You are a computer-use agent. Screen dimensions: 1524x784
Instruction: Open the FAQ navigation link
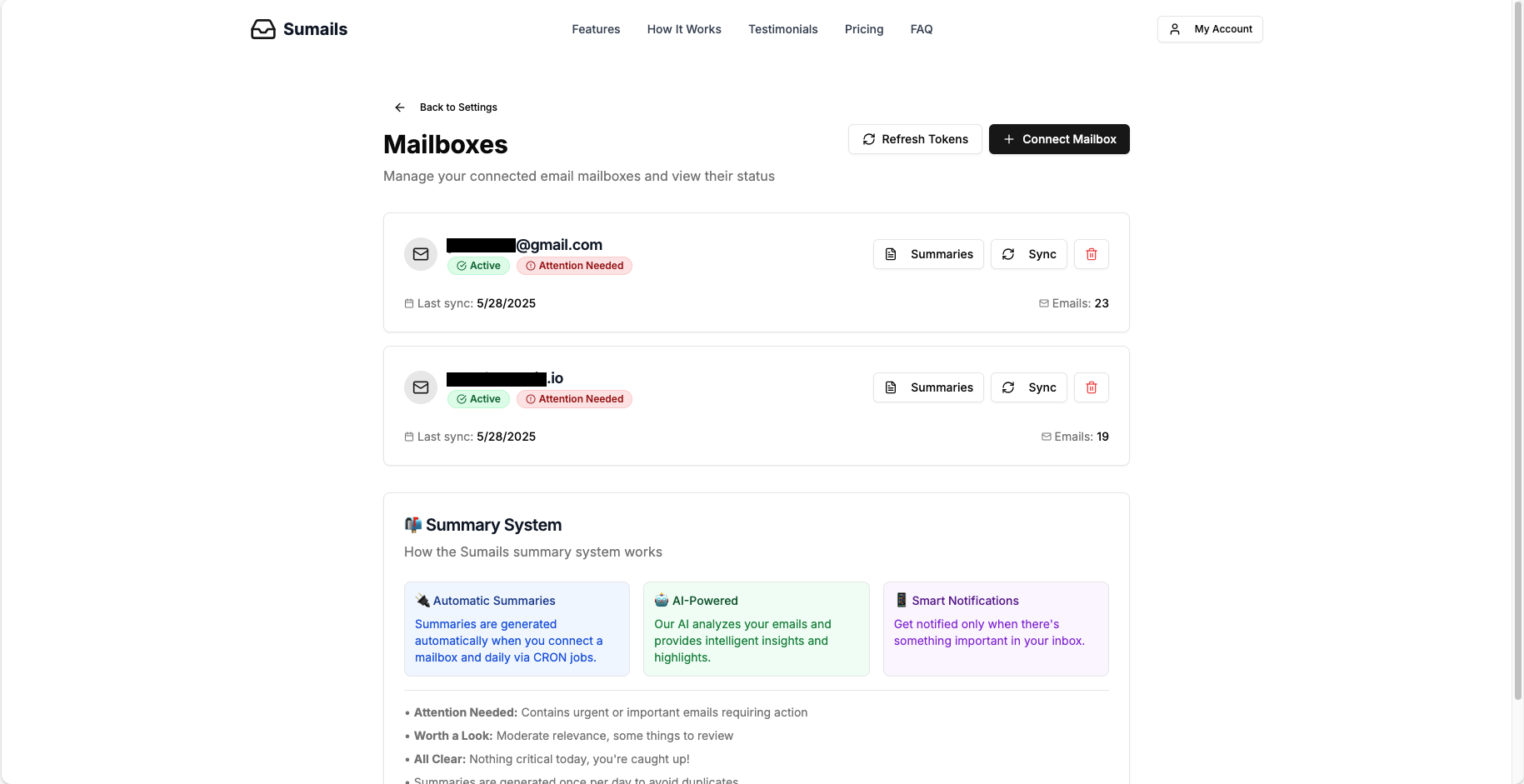[x=922, y=29]
